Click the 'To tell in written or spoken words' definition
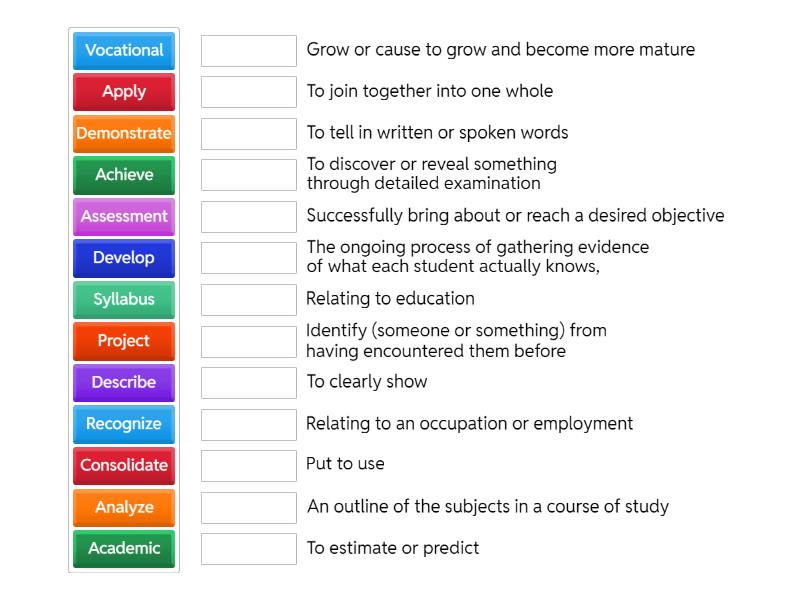The image size is (800, 600). [437, 133]
